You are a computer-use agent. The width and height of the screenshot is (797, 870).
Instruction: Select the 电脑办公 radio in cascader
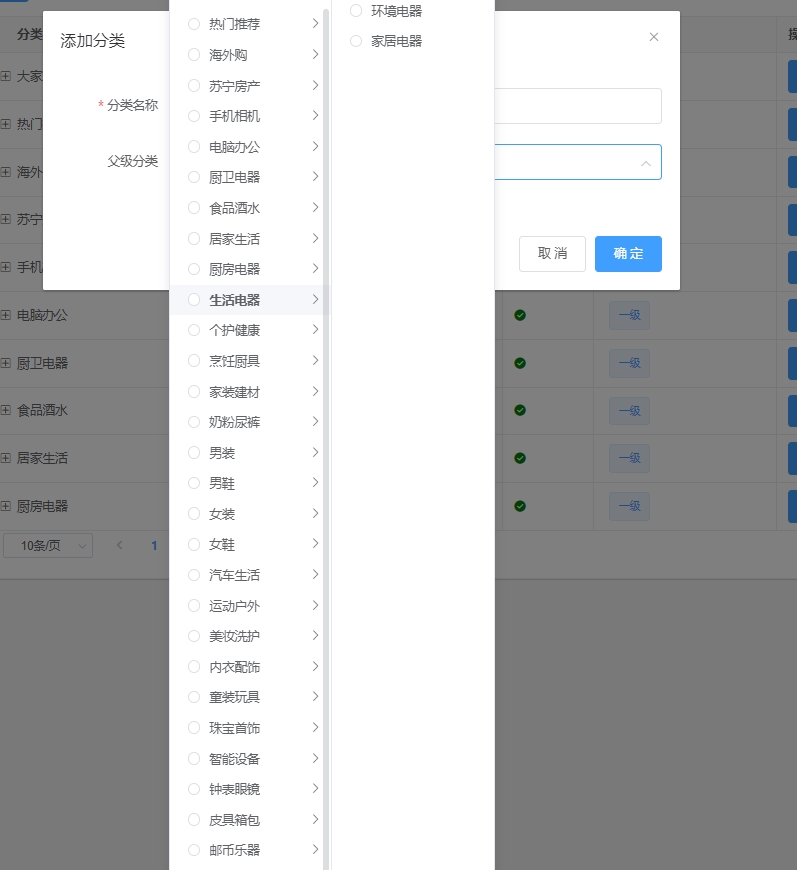tap(194, 146)
